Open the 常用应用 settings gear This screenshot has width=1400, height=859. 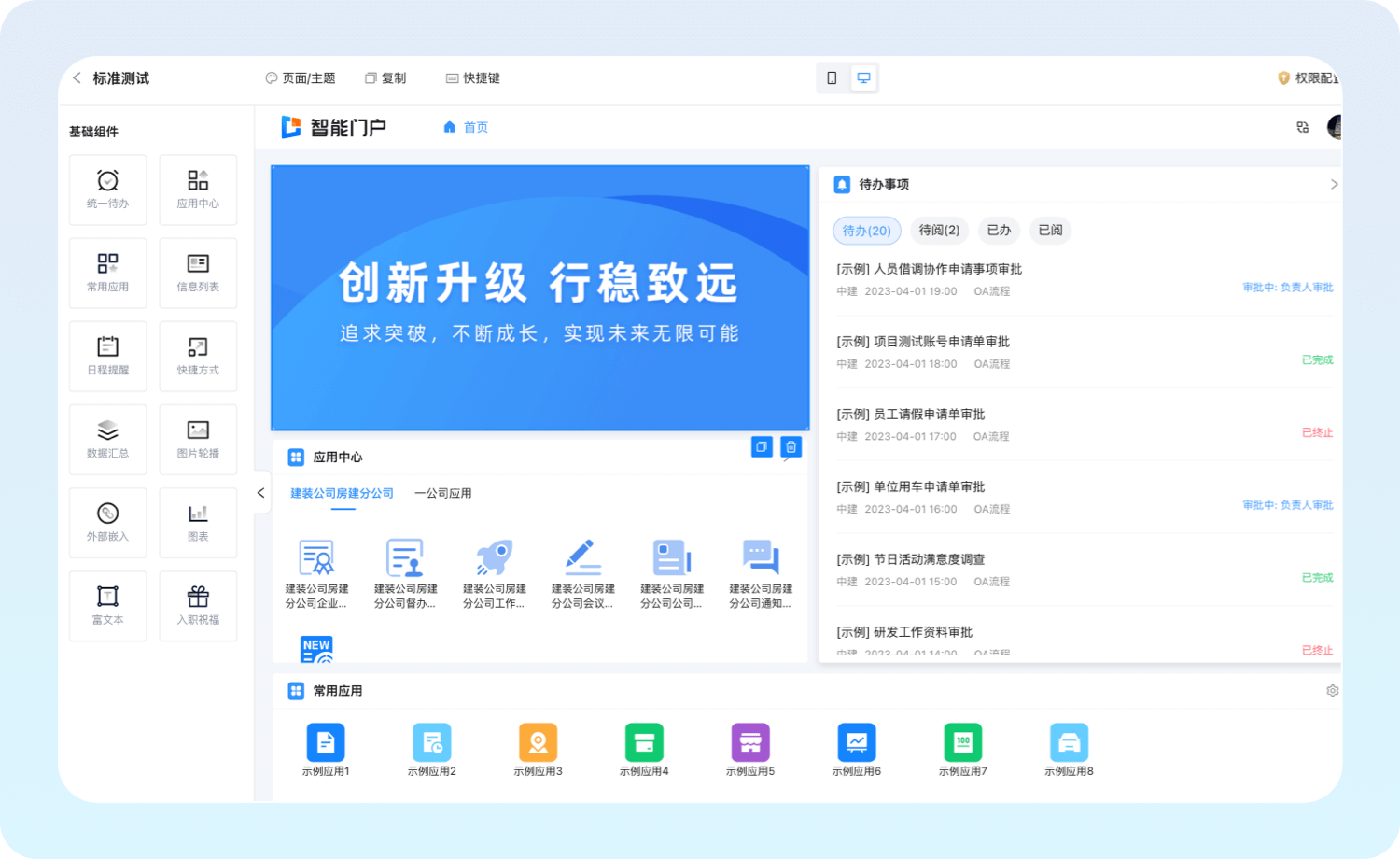pyautogui.click(x=1332, y=691)
